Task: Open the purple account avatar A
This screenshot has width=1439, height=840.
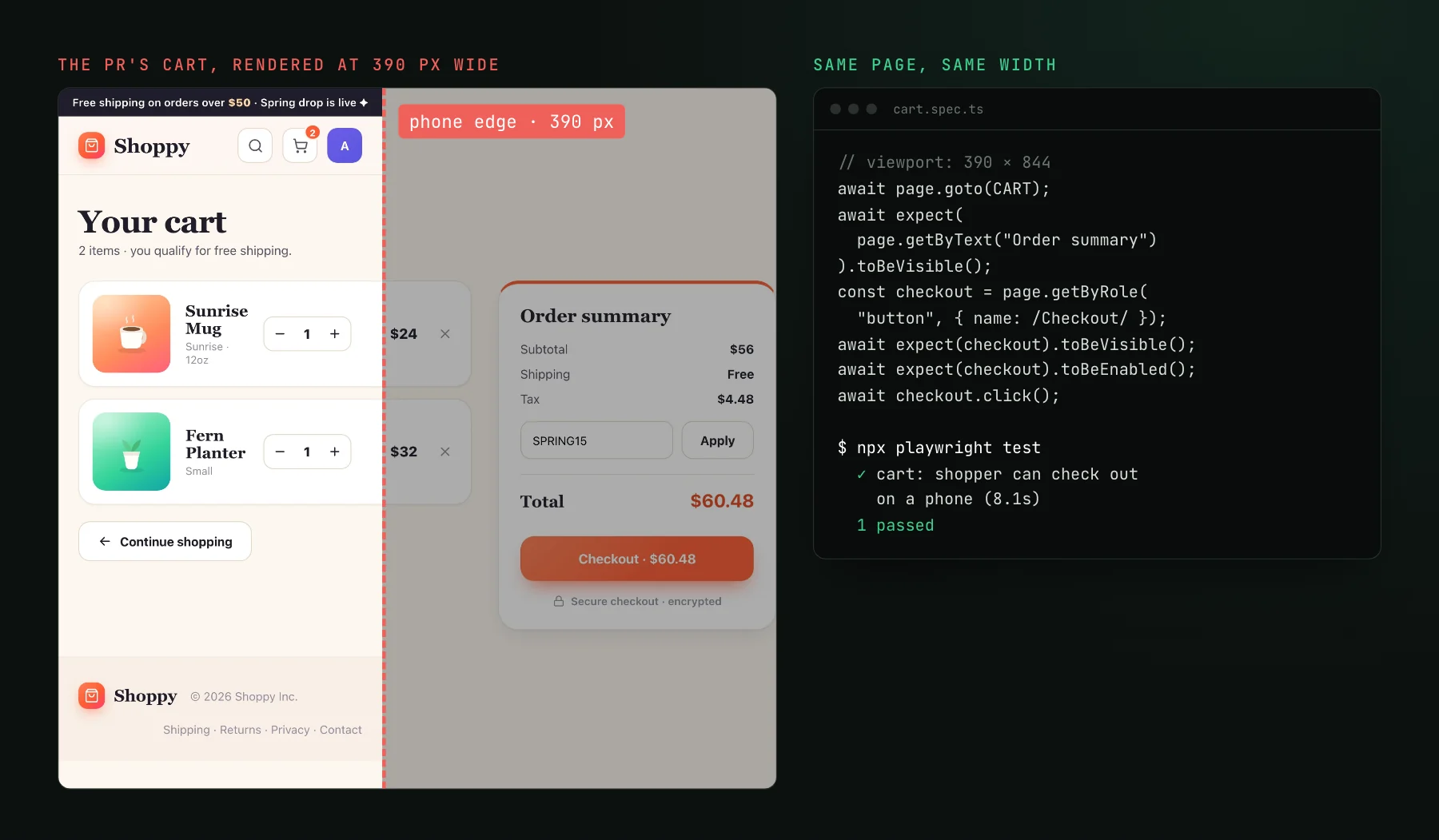Action: click(x=345, y=145)
